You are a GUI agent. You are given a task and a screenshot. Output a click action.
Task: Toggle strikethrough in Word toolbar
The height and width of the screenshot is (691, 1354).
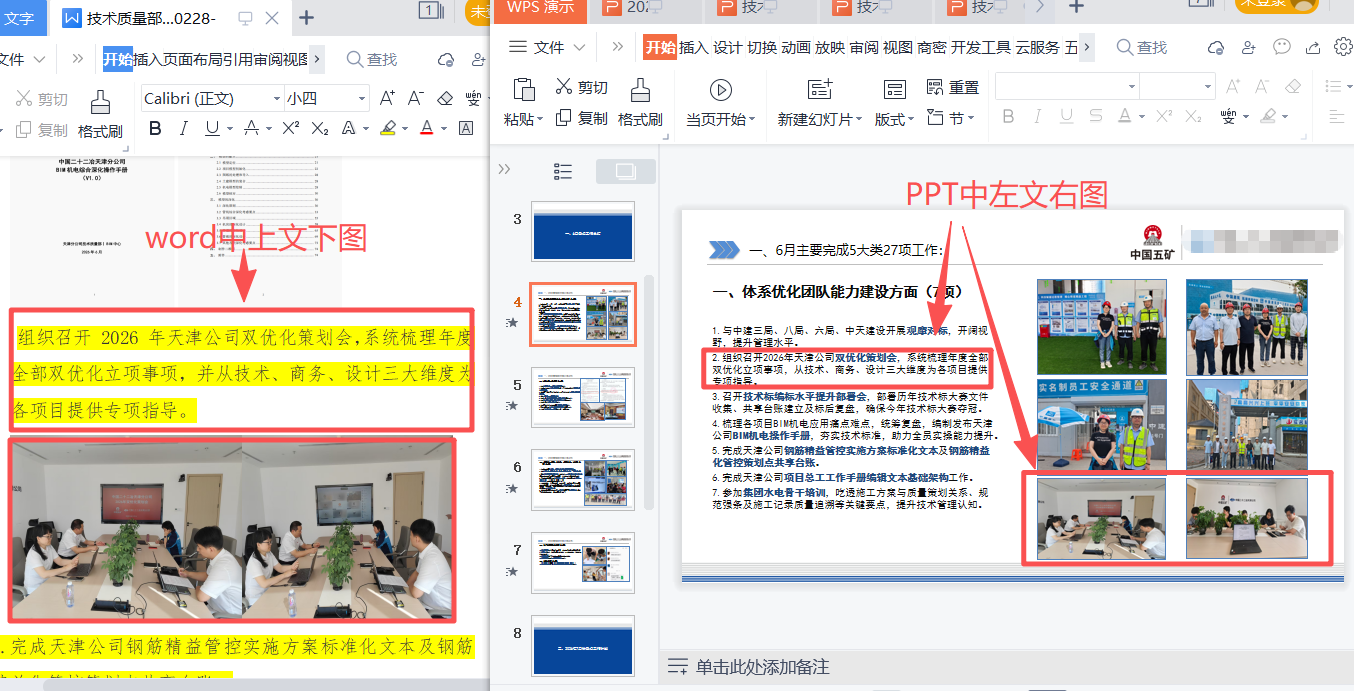(x=251, y=128)
